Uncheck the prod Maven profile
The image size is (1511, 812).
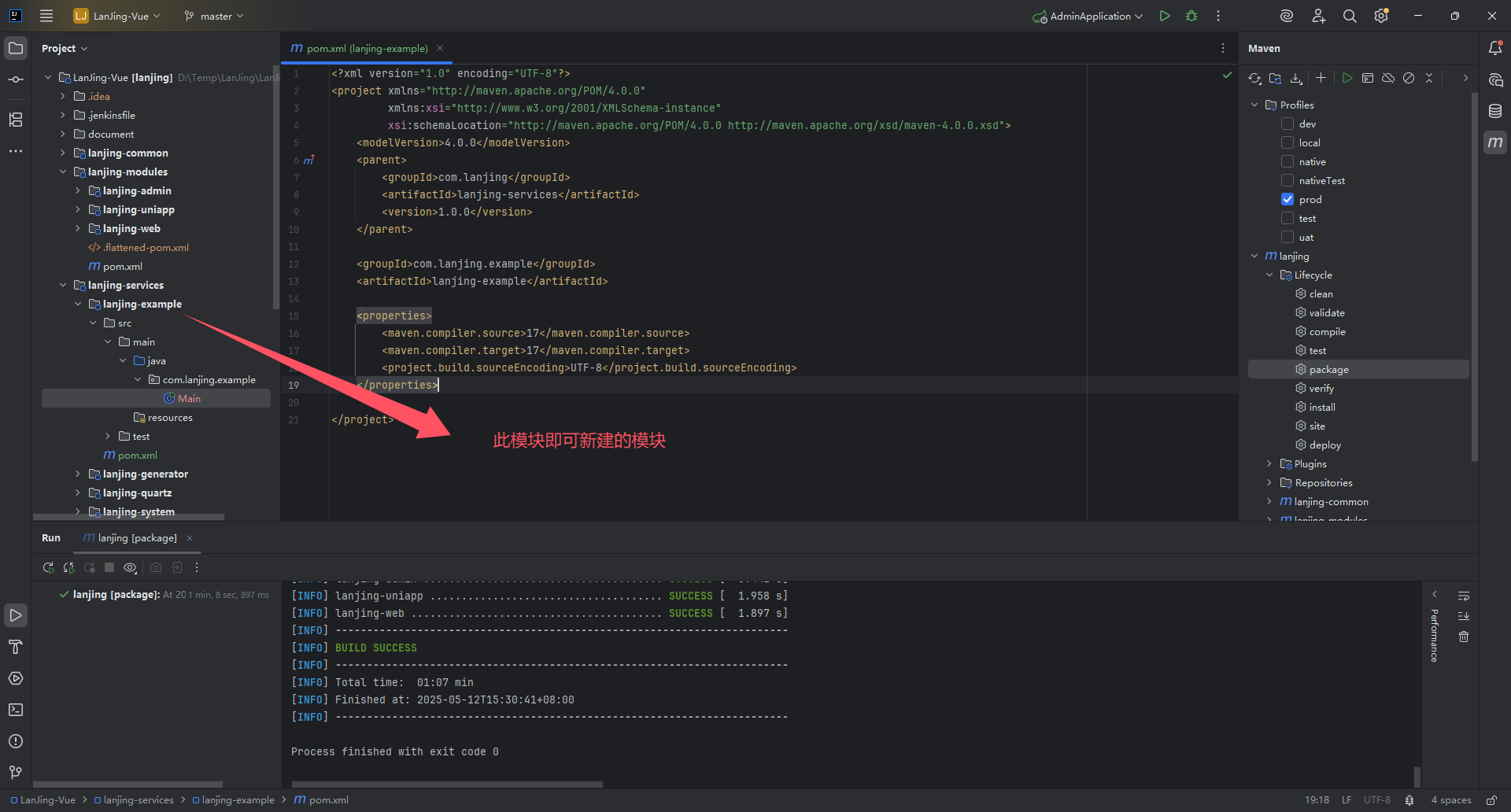[1287, 199]
